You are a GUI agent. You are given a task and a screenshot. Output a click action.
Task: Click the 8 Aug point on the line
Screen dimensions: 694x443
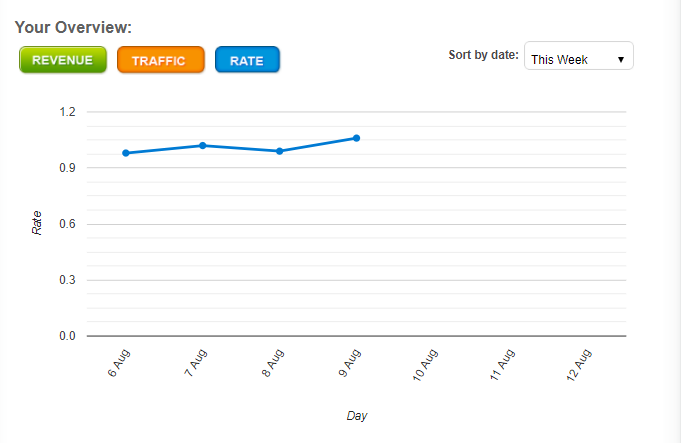[280, 151]
